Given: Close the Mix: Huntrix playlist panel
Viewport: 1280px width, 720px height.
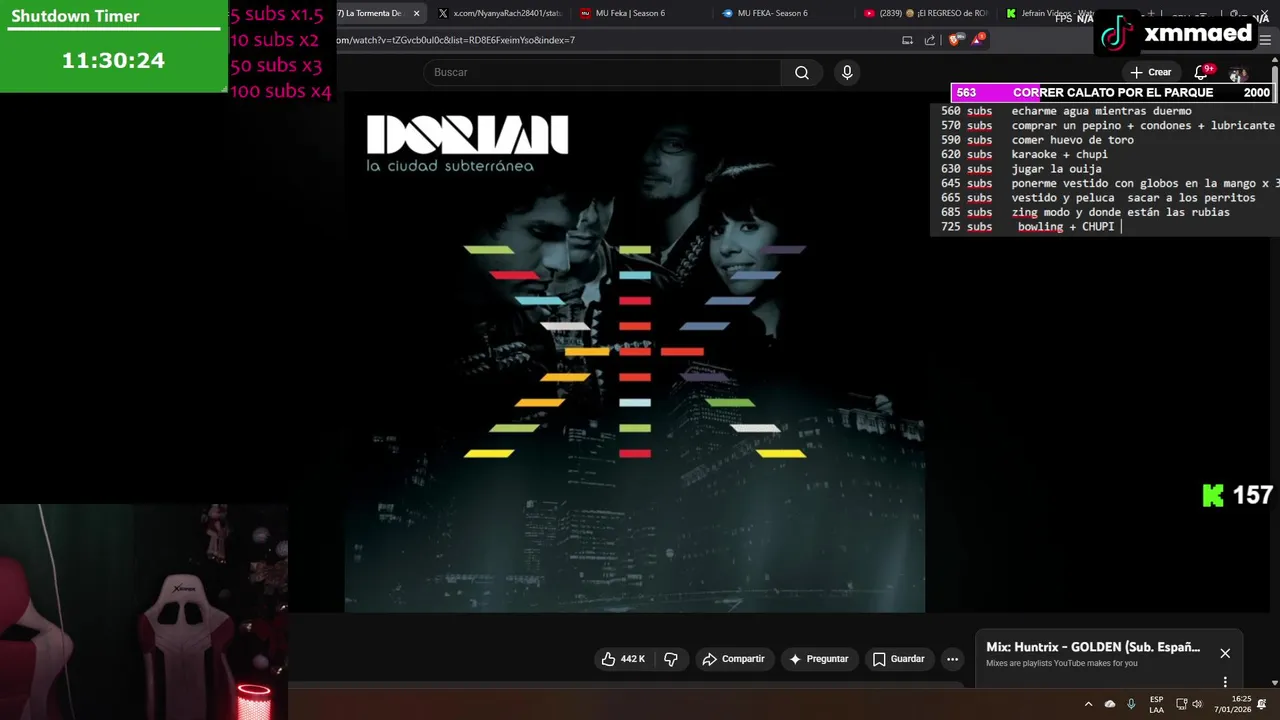Looking at the screenshot, I should (1225, 653).
